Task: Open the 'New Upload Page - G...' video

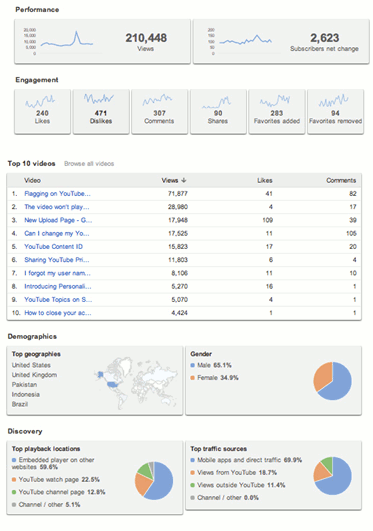Action: click(x=58, y=220)
